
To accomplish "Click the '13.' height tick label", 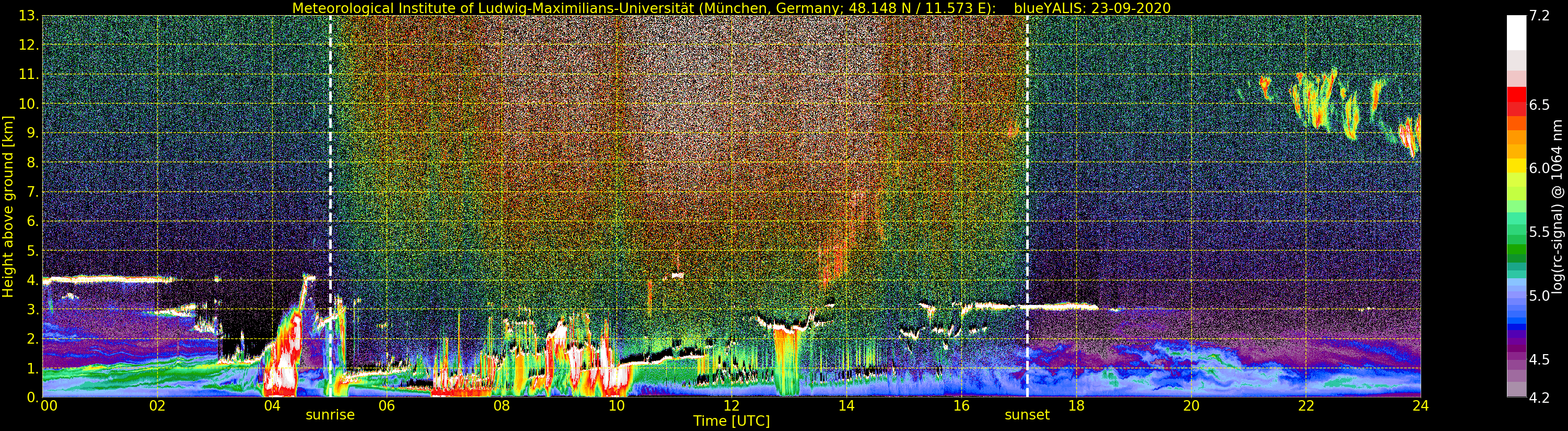I will coord(28,16).
